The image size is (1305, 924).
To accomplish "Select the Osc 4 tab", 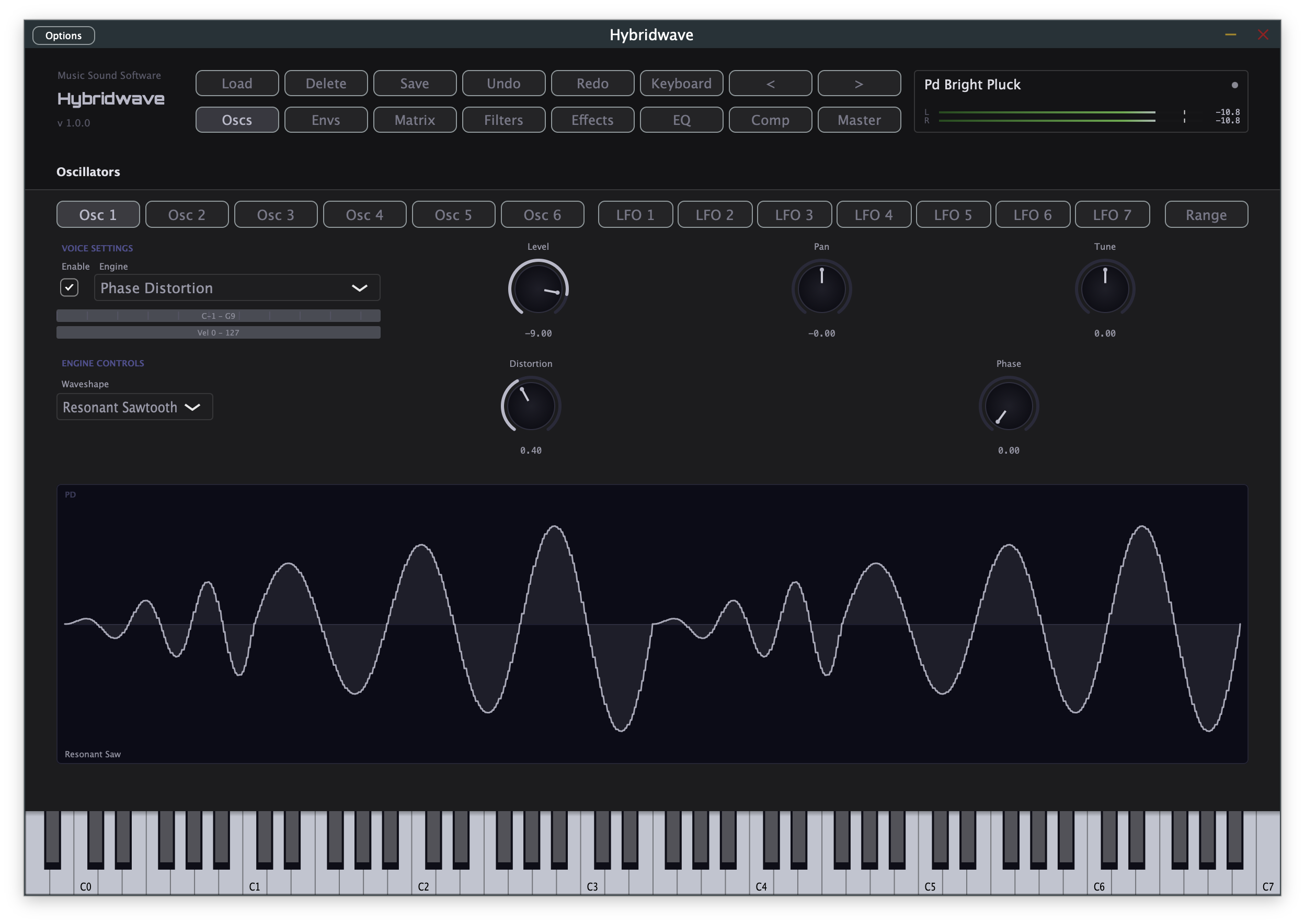I will tap(364, 214).
